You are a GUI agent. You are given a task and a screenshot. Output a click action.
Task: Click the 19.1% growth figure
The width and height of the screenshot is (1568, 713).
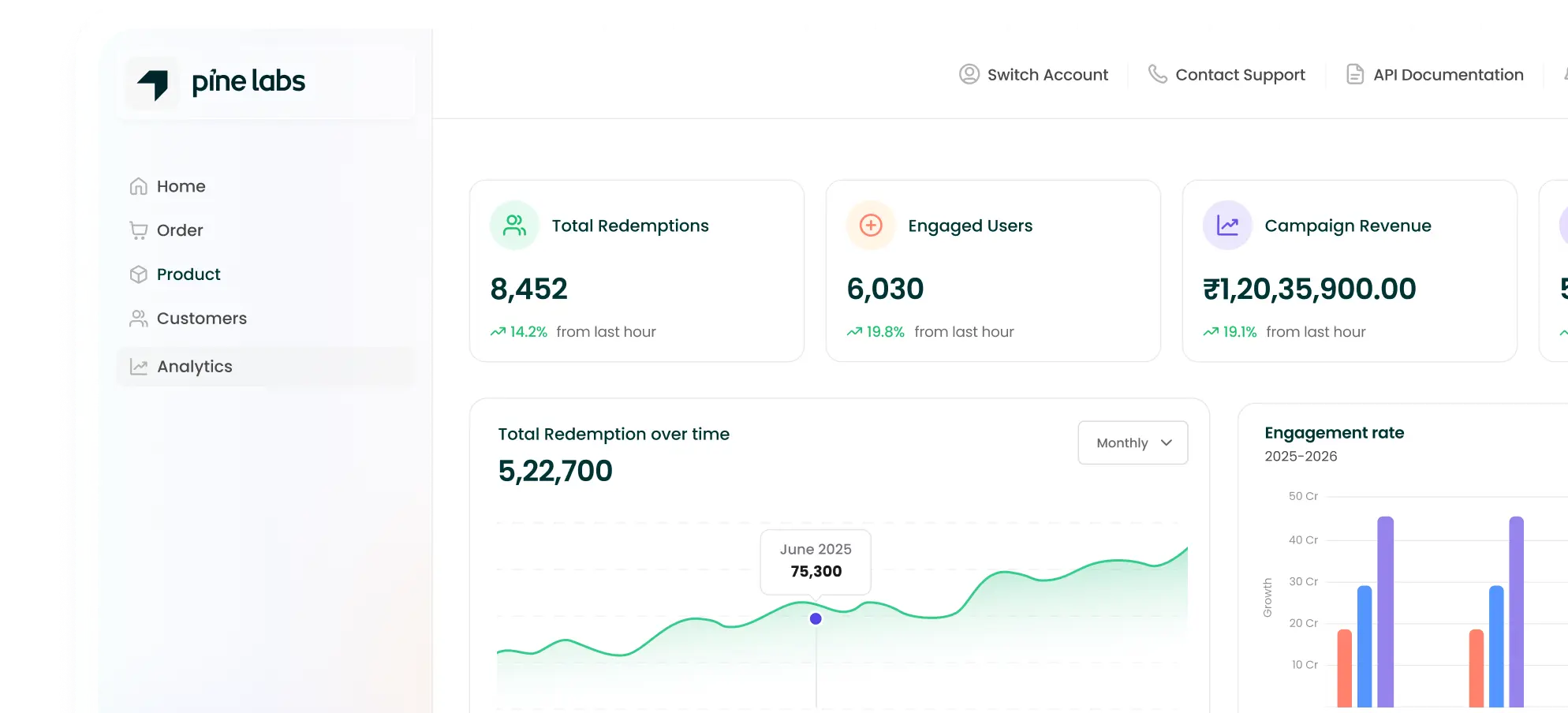(1240, 332)
